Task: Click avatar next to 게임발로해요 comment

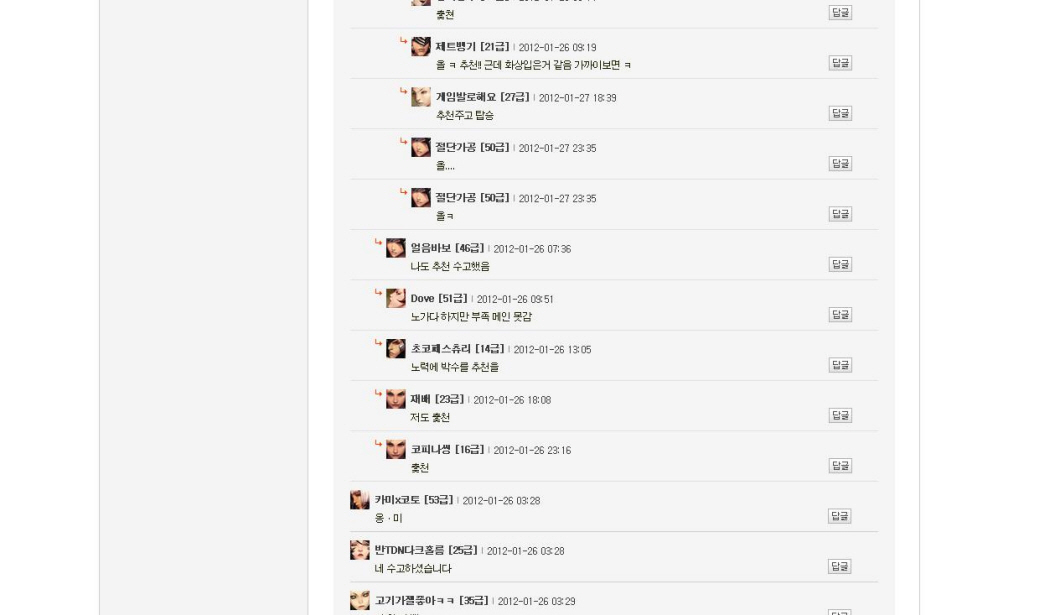Action: (420, 97)
